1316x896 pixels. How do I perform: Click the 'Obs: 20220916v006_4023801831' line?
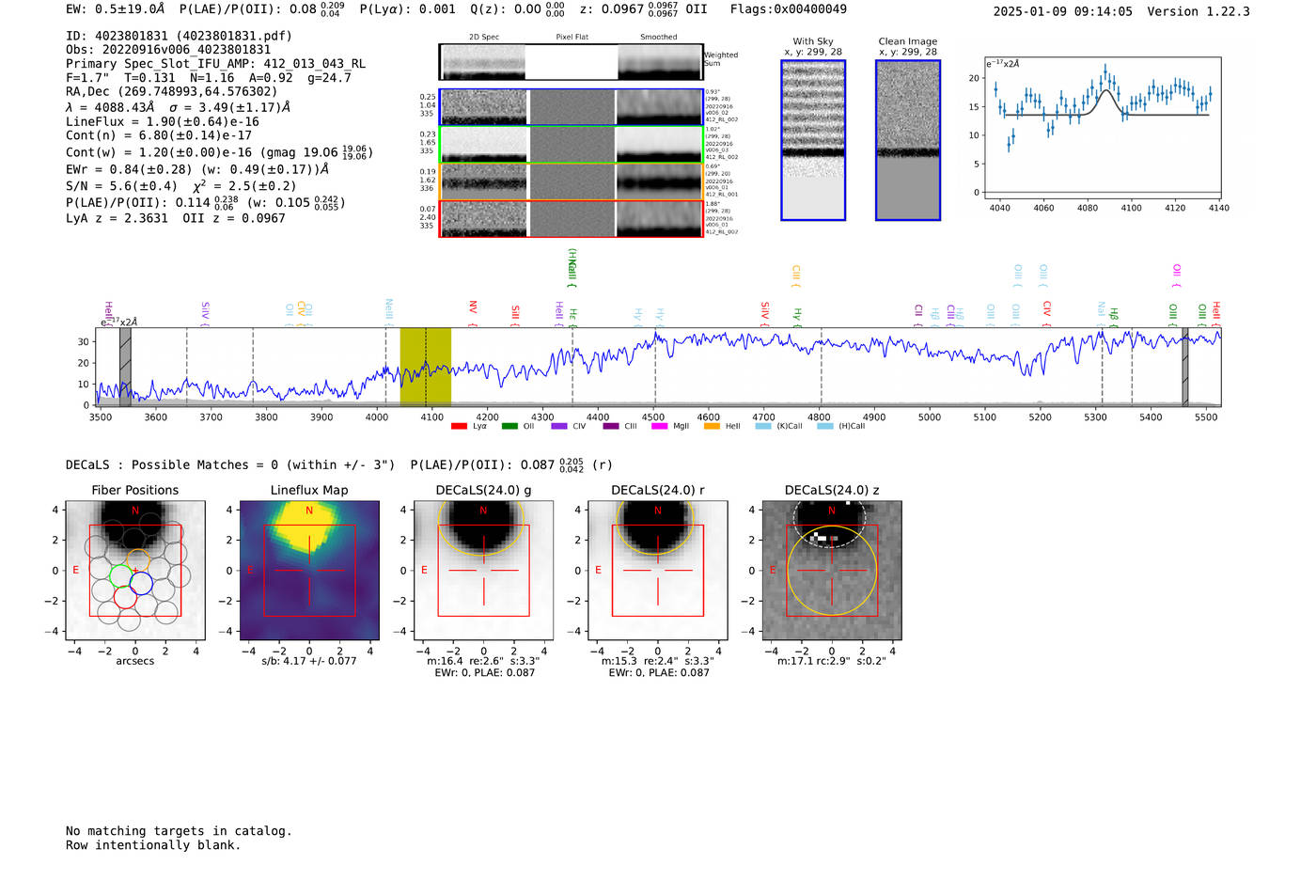click(x=168, y=50)
